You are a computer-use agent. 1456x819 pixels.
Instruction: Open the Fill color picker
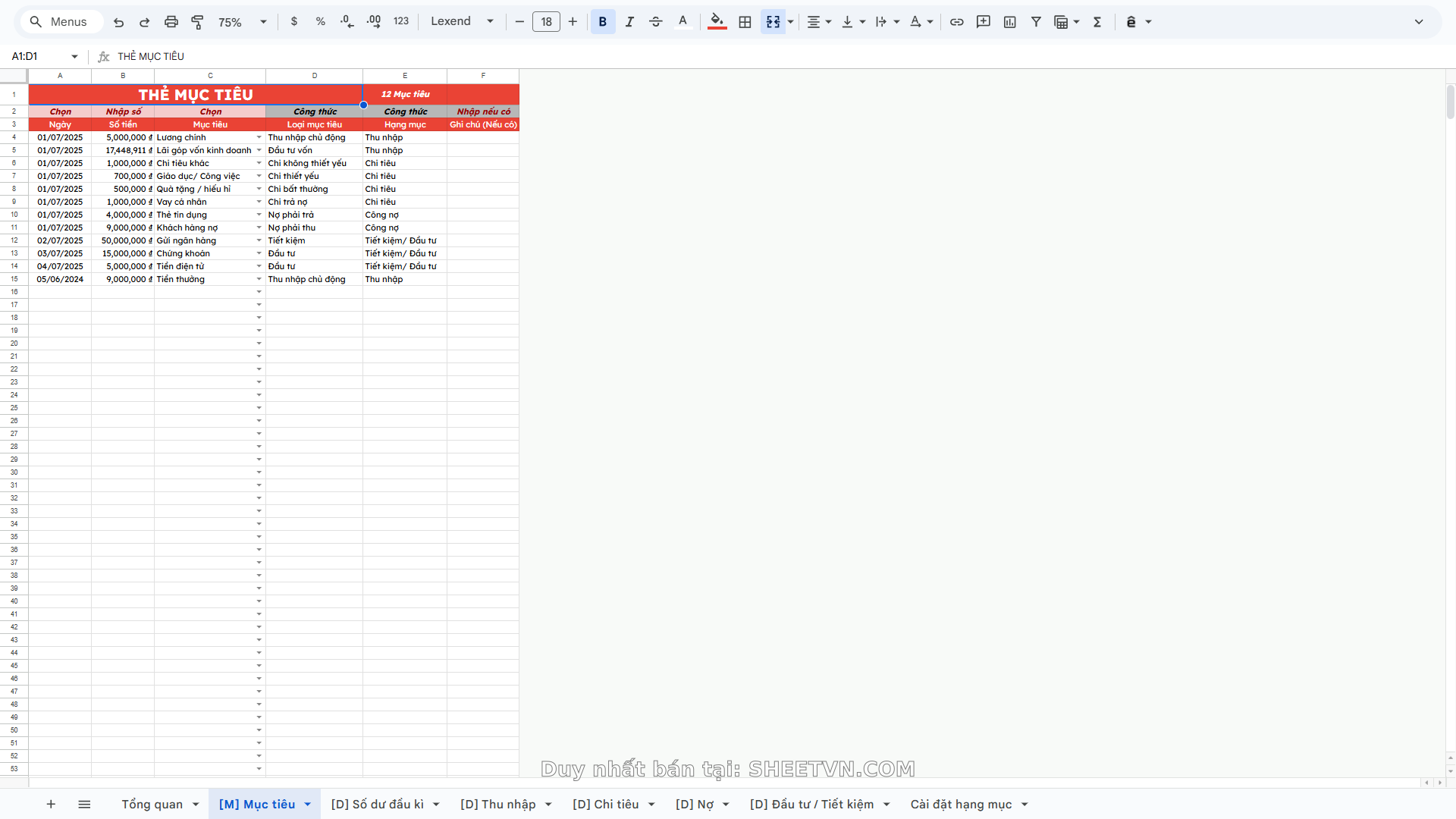pos(717,22)
